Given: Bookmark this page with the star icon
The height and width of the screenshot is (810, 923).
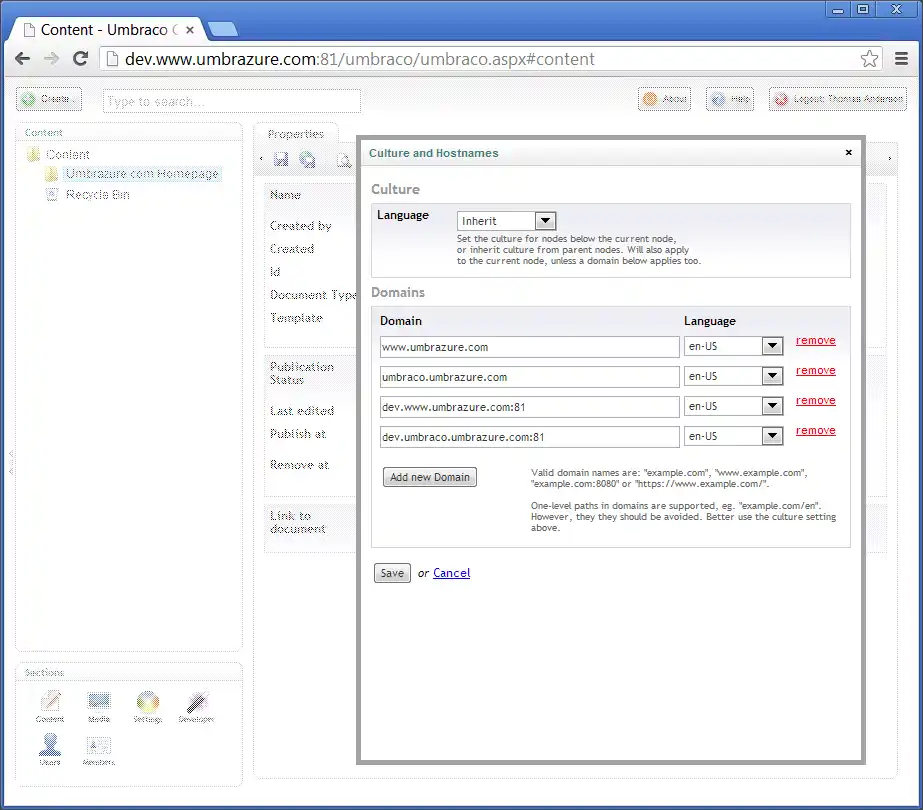Looking at the screenshot, I should (869, 58).
